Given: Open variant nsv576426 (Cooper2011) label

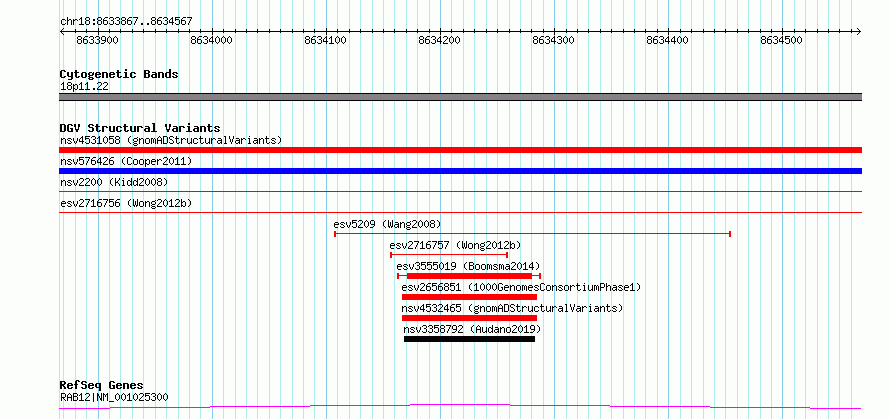Looking at the screenshot, I should pyautogui.click(x=126, y=162).
